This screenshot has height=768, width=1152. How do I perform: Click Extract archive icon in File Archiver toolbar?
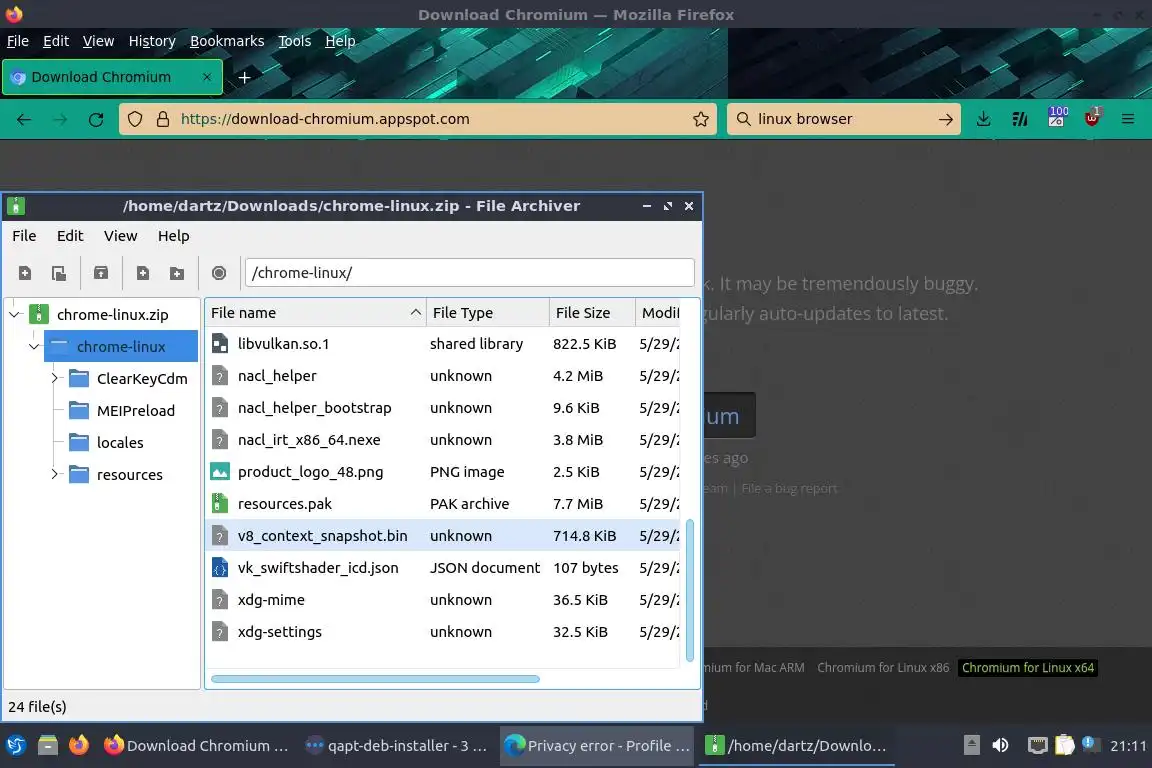pyautogui.click(x=101, y=273)
